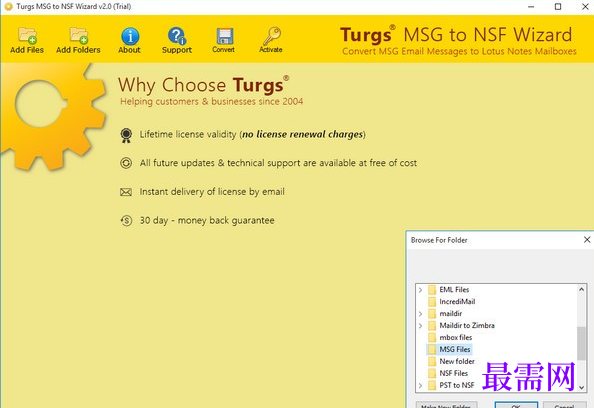Select the New folder entry
The width and height of the screenshot is (594, 408).
(457, 361)
